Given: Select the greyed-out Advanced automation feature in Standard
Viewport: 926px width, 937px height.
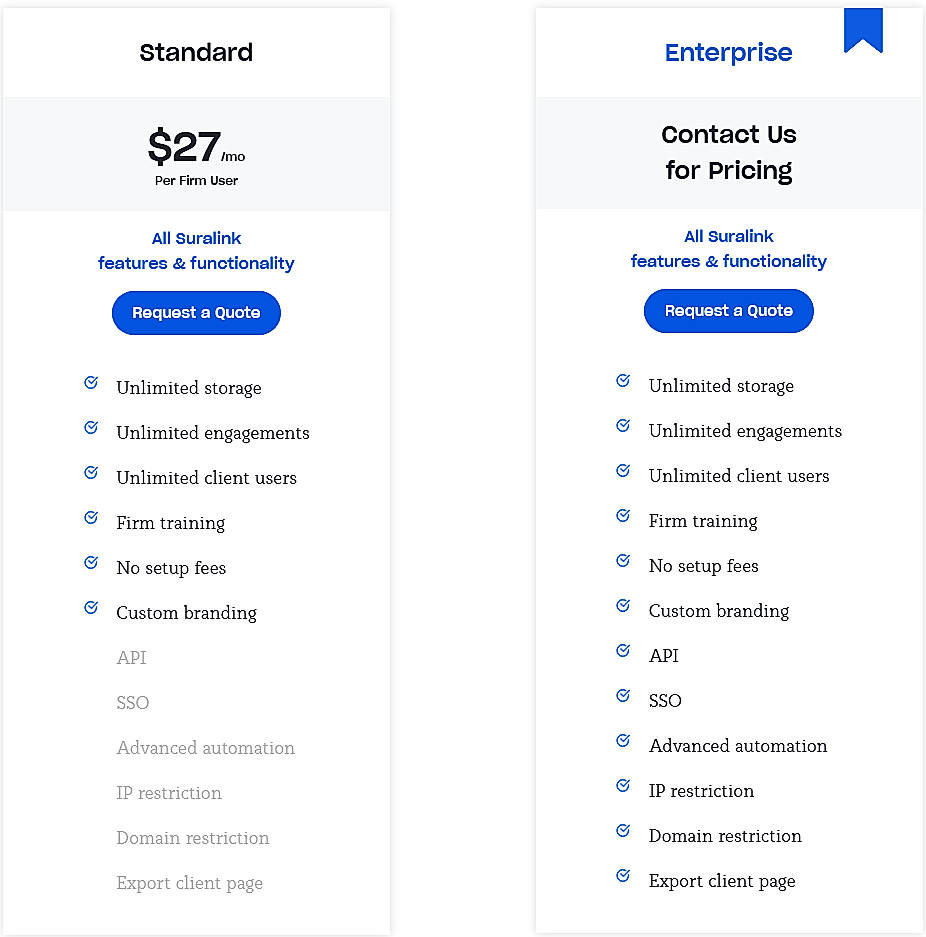Looking at the screenshot, I should pyautogui.click(x=205, y=748).
